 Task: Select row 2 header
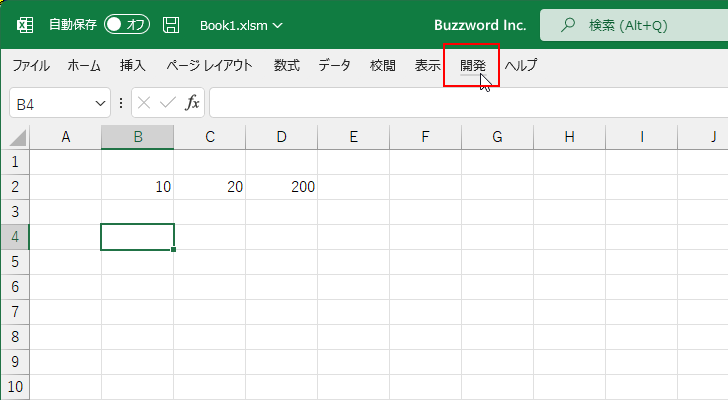[x=15, y=187]
